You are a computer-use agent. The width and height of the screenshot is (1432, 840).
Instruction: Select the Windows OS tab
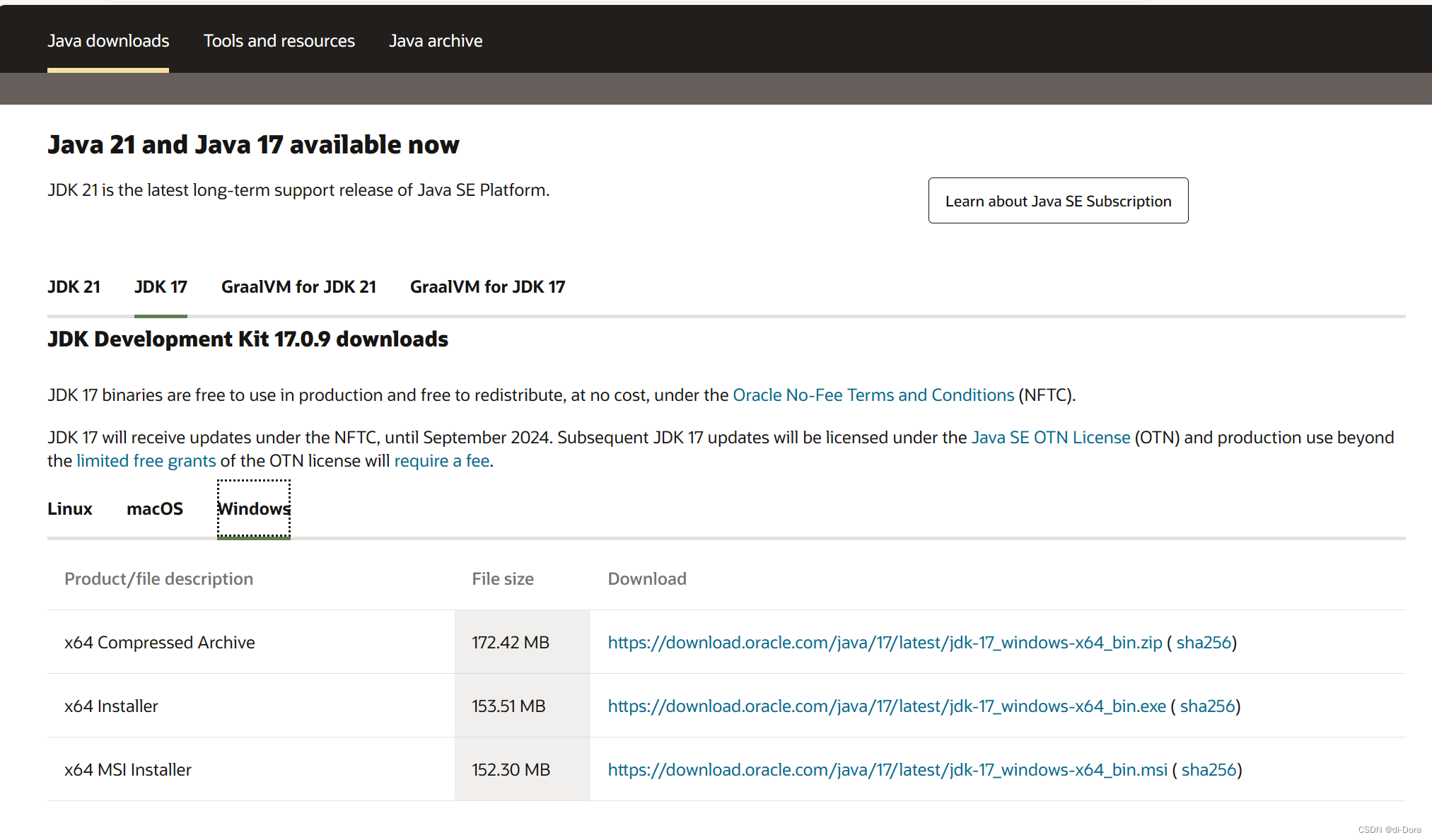(x=254, y=509)
